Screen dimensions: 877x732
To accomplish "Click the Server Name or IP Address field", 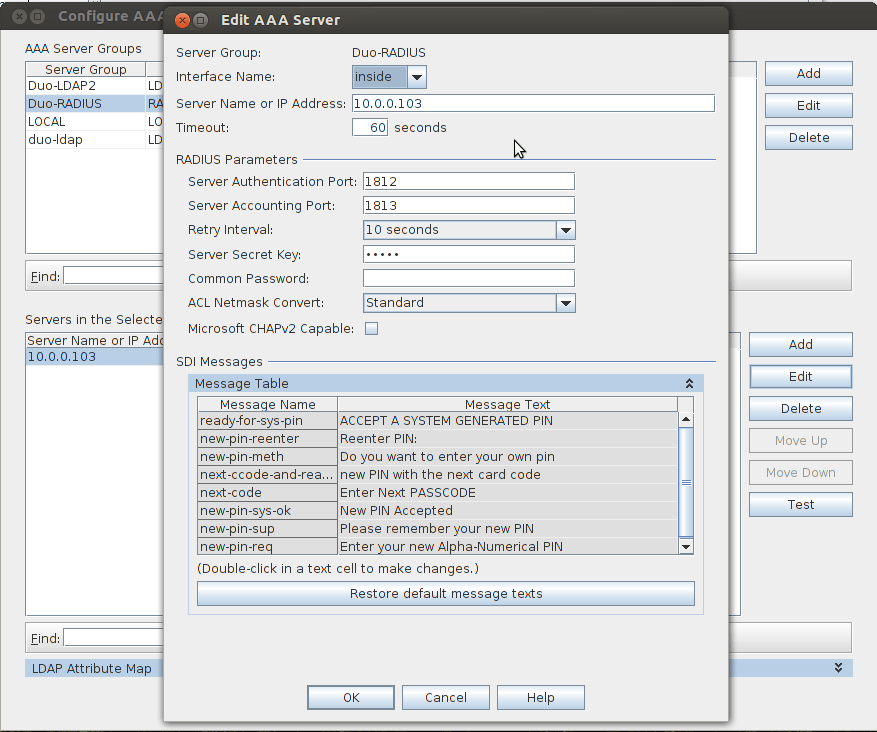I will point(533,103).
